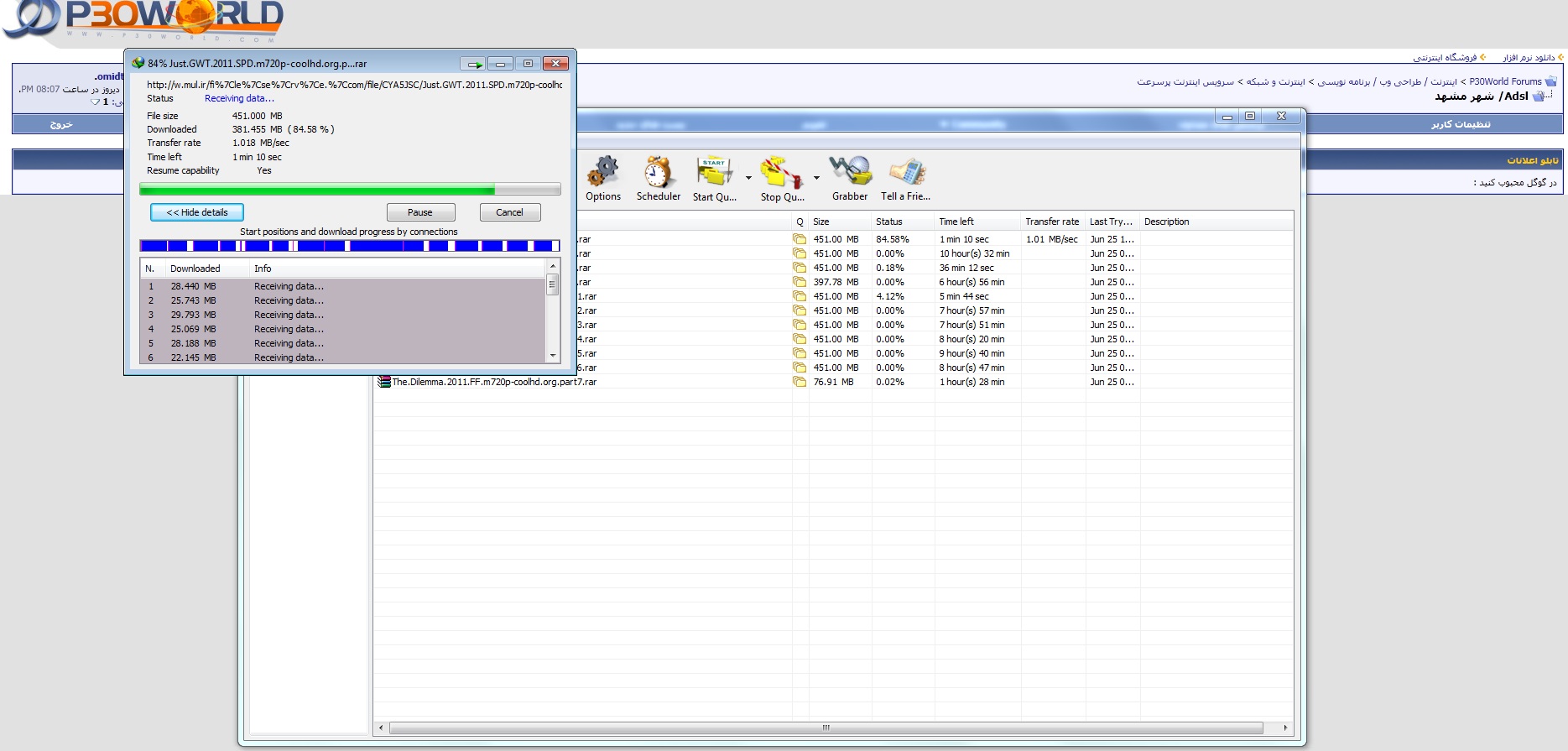Click Downloaded column header in connections table
Viewport: 1568px width, 751px height.
[x=207, y=269]
